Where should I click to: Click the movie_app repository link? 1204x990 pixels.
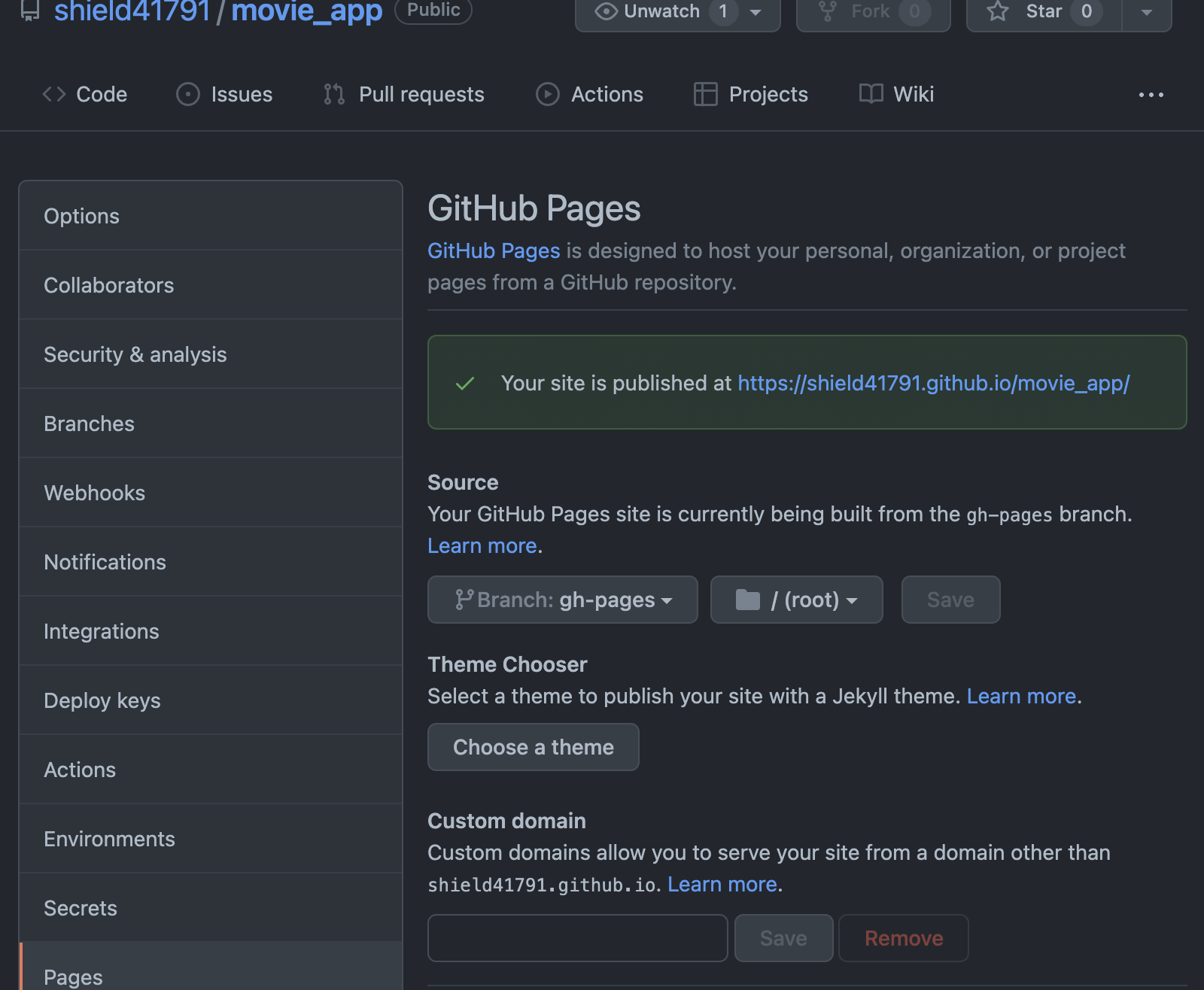pyautogui.click(x=307, y=11)
